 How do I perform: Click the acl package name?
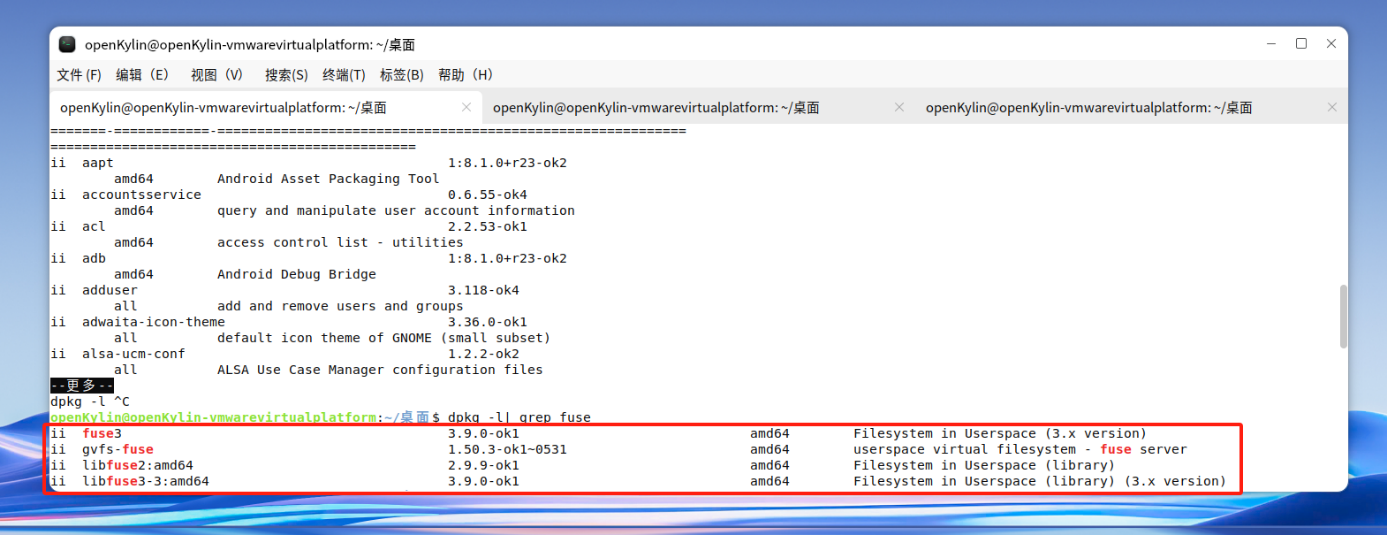(x=94, y=226)
